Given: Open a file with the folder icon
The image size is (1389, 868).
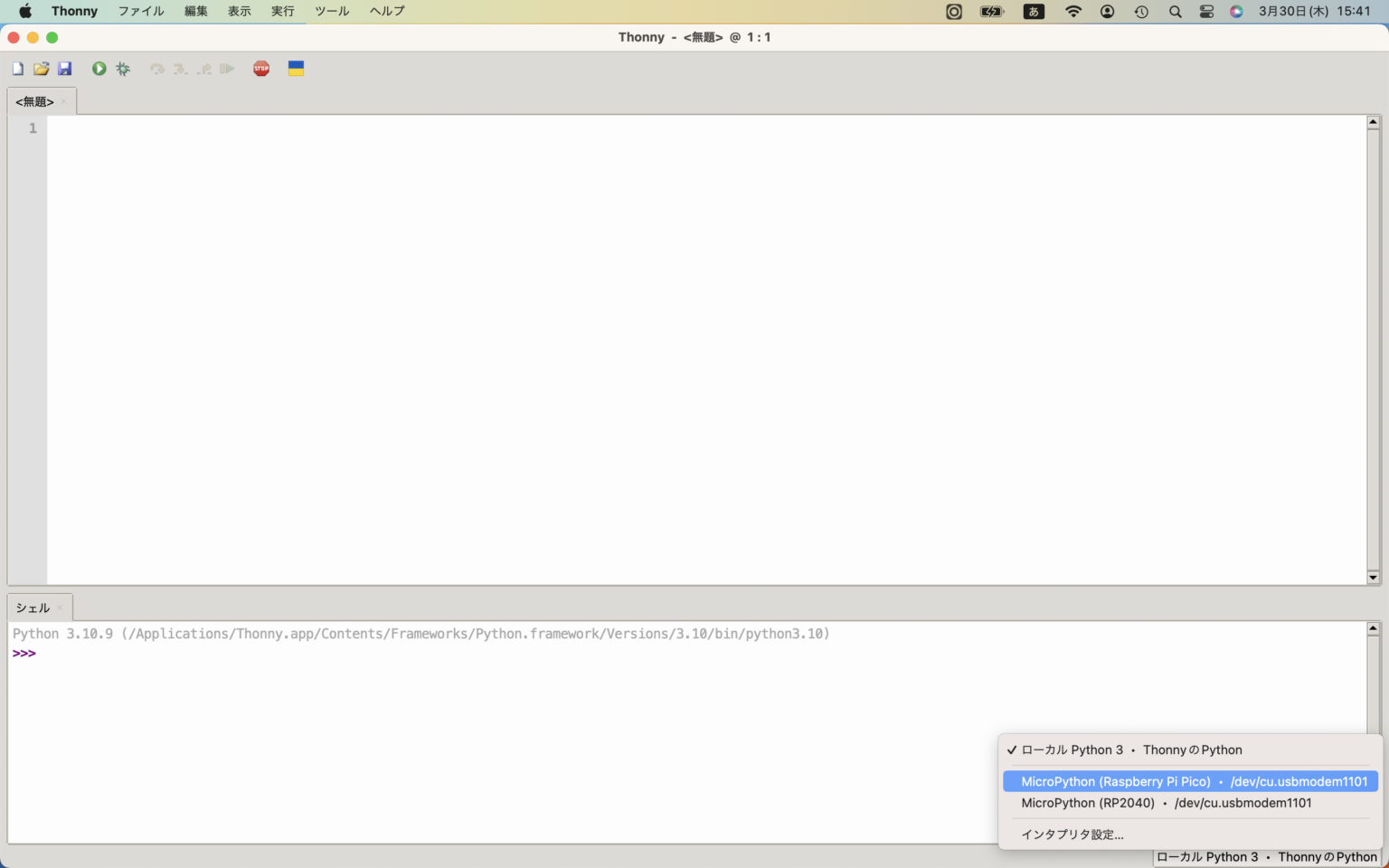Looking at the screenshot, I should [41, 69].
